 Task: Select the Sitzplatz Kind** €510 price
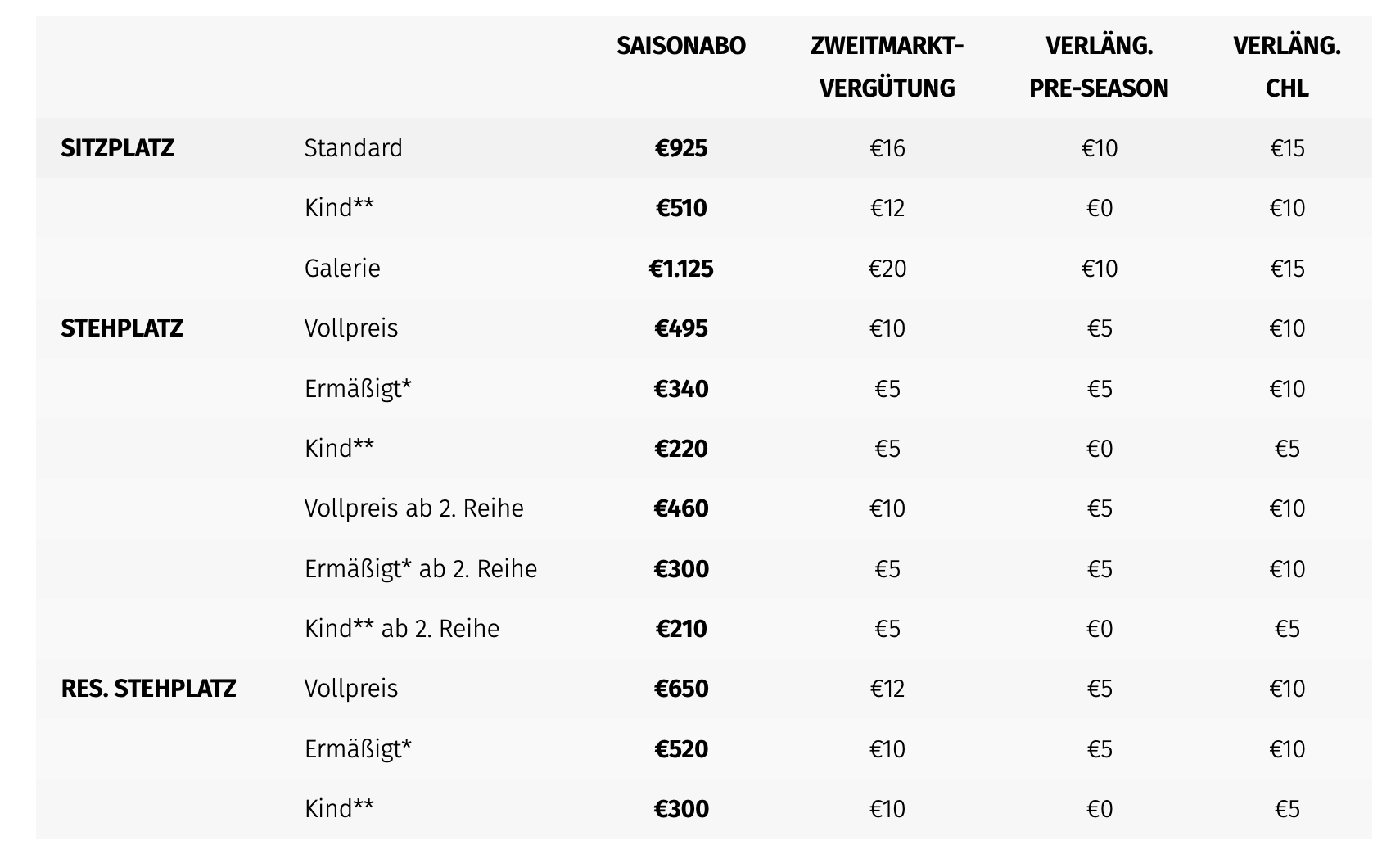point(681,208)
